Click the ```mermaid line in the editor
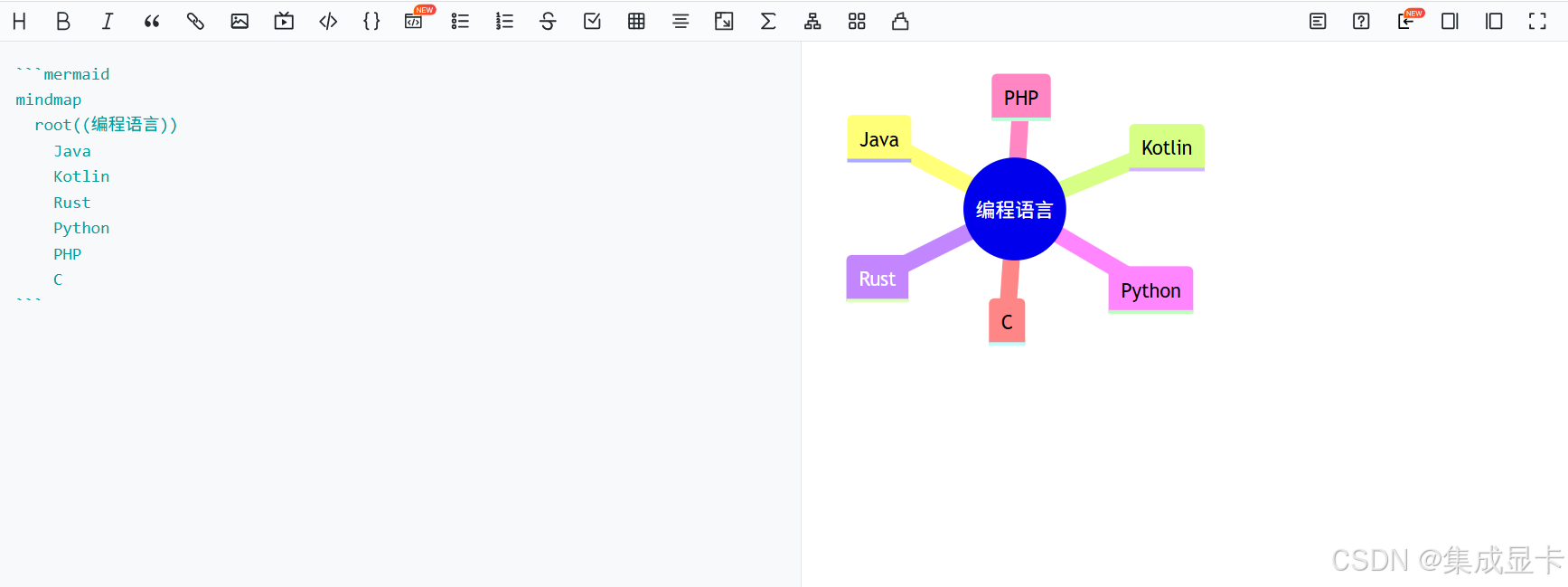1568x587 pixels. click(x=62, y=74)
